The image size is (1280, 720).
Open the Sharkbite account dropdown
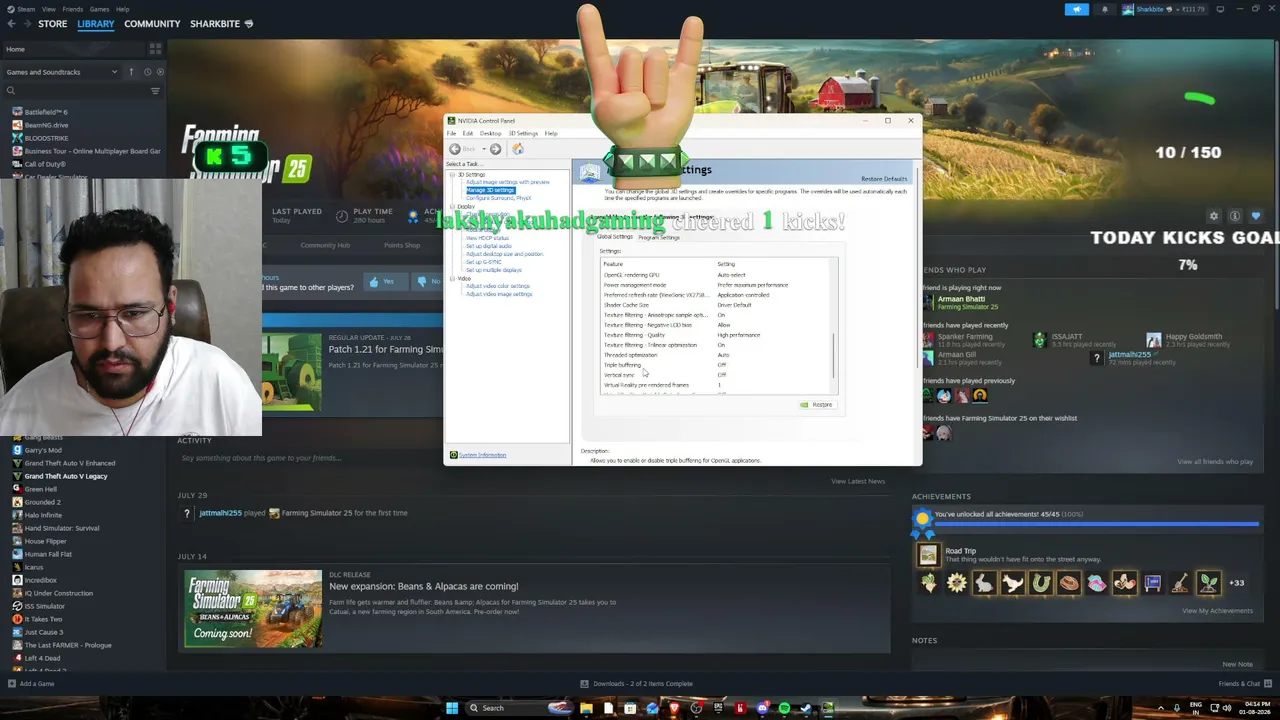pyautogui.click(x=1165, y=9)
